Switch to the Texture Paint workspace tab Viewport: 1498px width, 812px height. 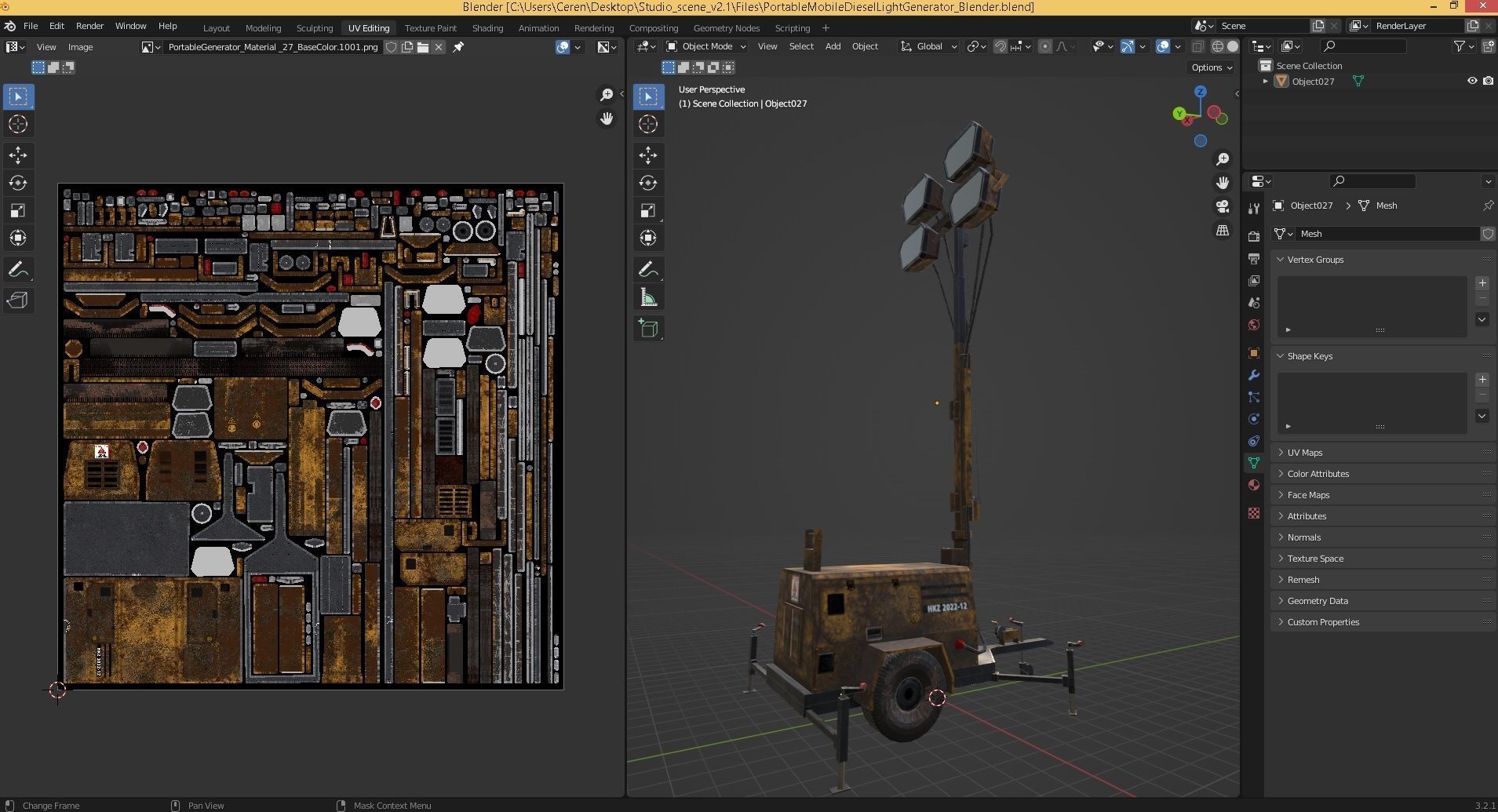pyautogui.click(x=430, y=27)
